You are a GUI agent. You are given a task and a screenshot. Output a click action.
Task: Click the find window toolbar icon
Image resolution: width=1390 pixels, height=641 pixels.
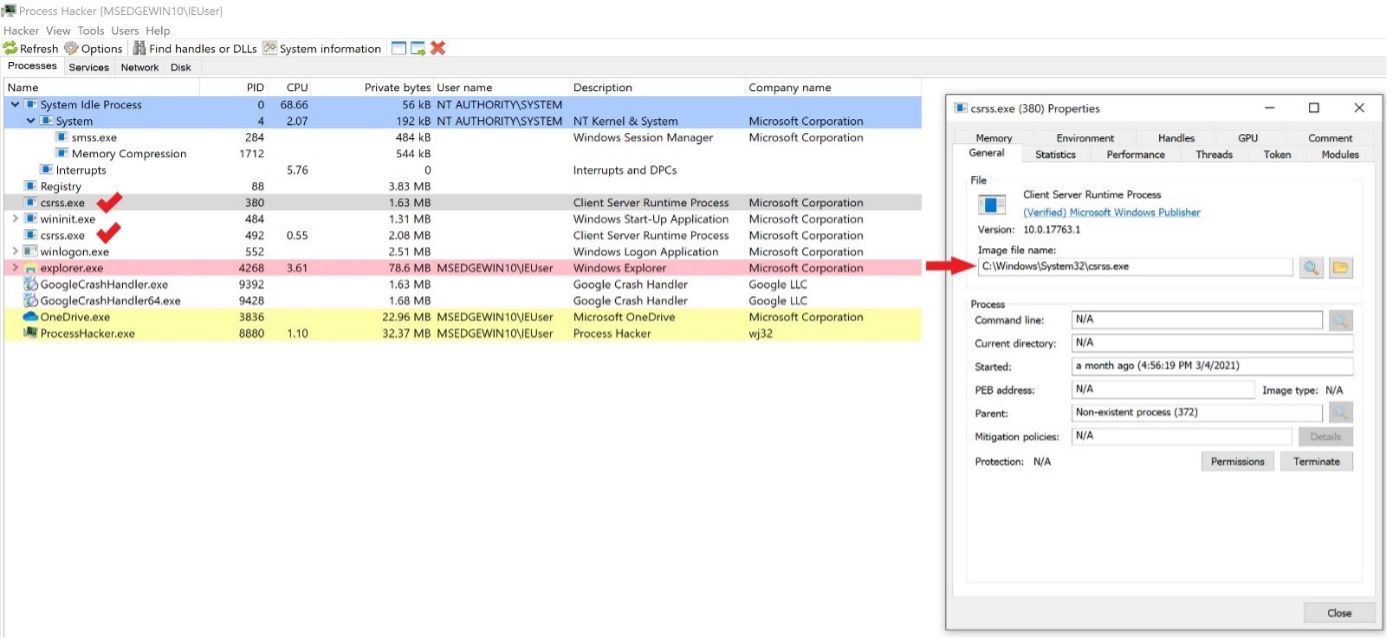399,48
